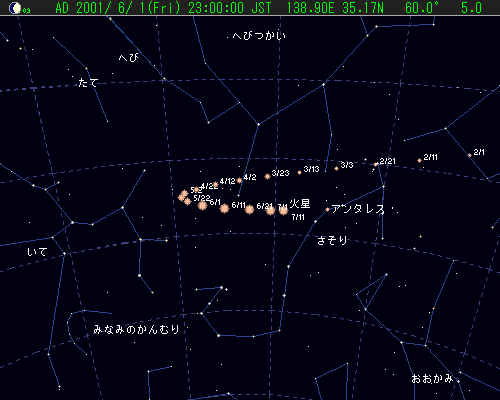Select the さそり constellation label
The image size is (500, 400).
(332, 240)
